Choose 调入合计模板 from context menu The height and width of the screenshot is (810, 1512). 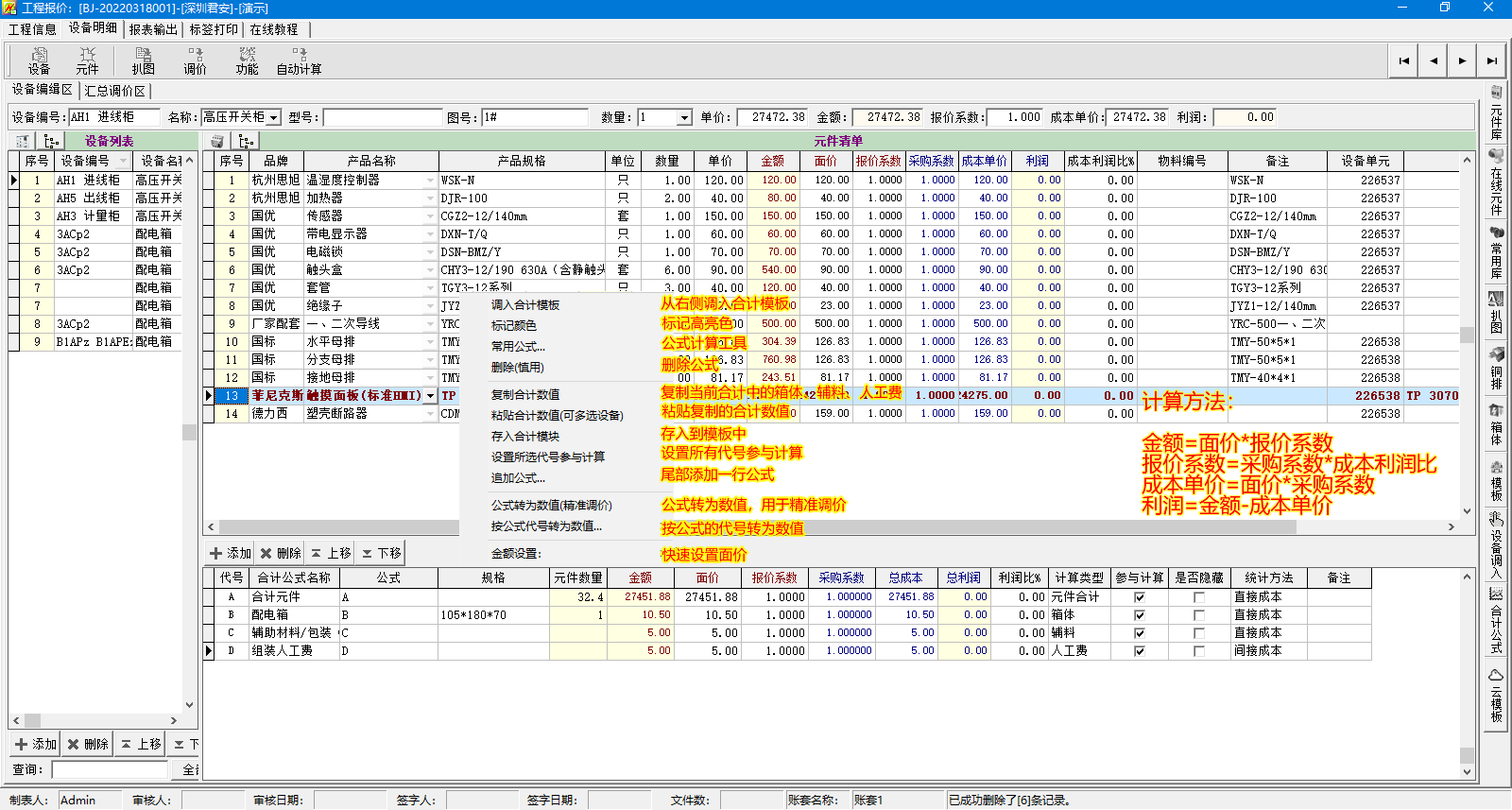click(x=525, y=304)
